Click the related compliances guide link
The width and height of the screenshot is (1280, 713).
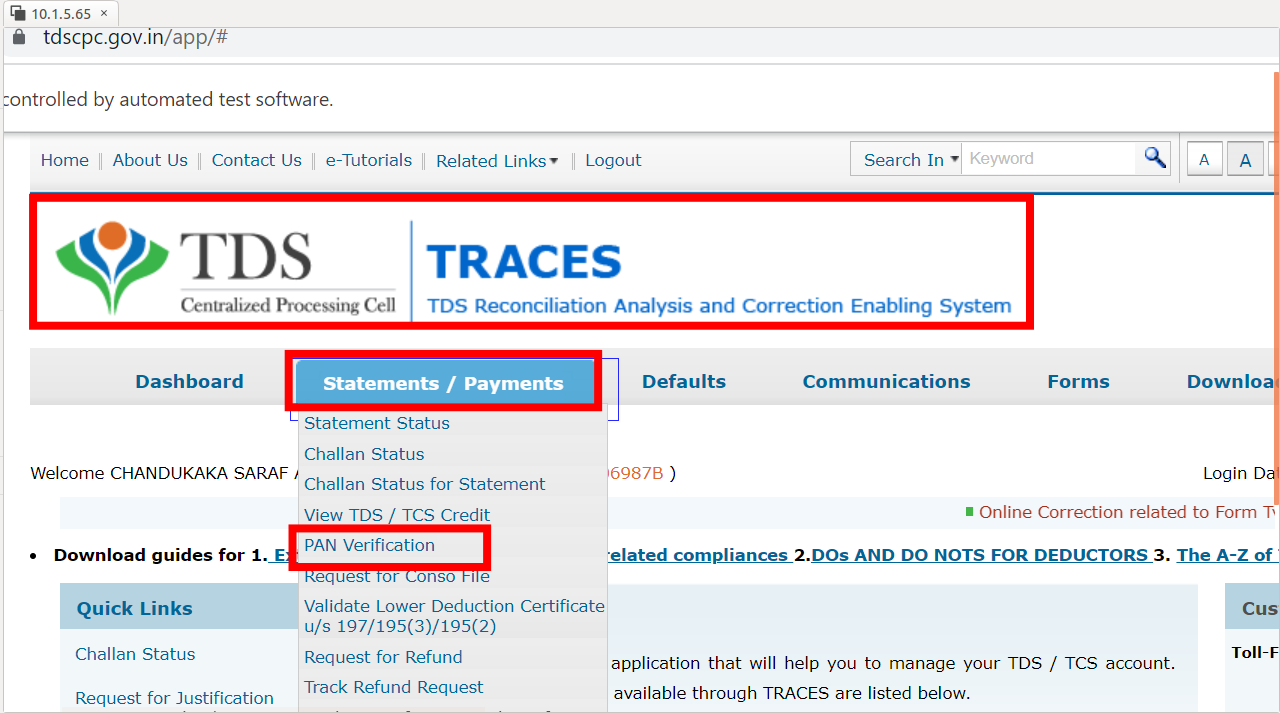[x=698, y=555]
